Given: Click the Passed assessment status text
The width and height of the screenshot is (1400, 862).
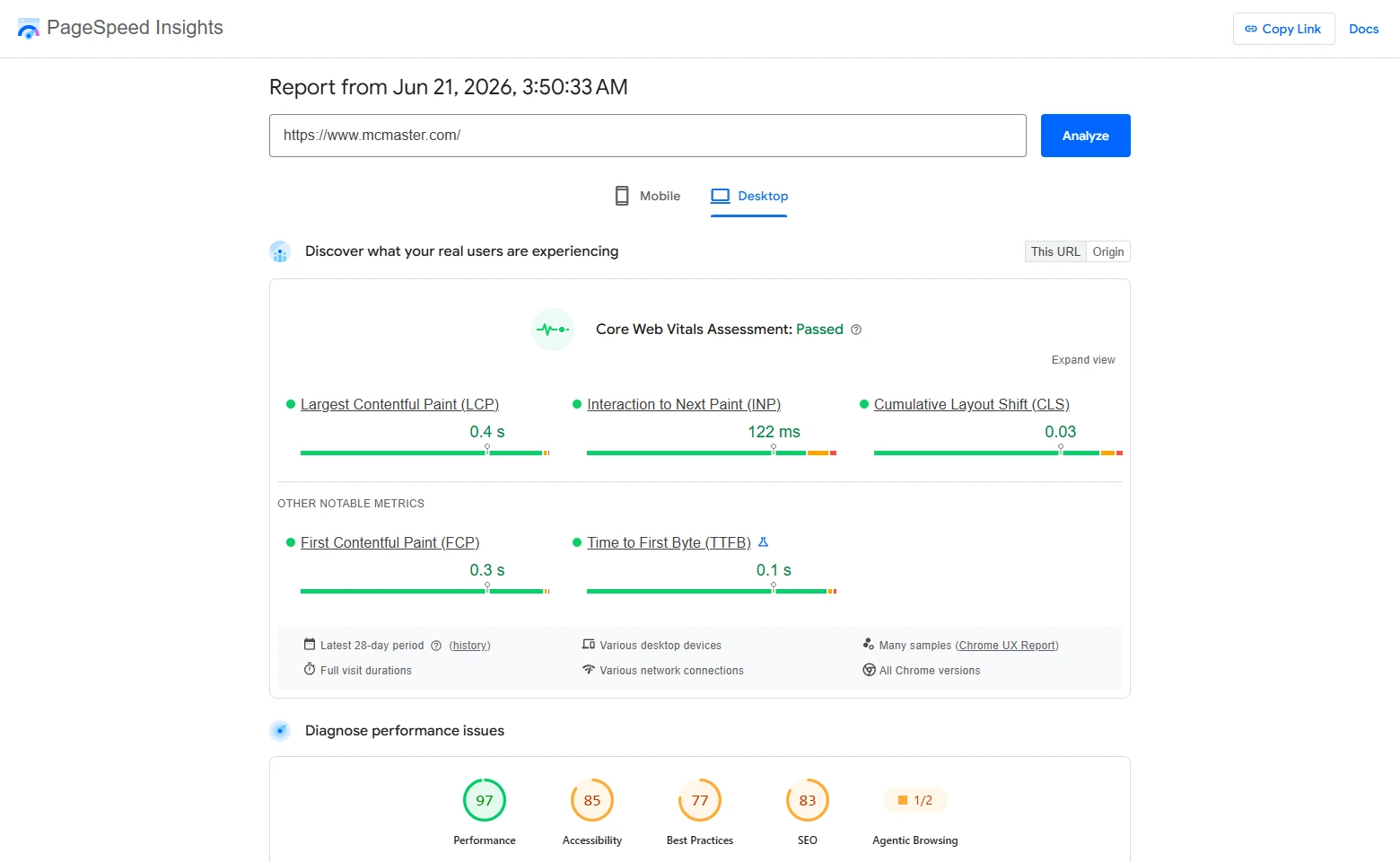Looking at the screenshot, I should click(819, 330).
